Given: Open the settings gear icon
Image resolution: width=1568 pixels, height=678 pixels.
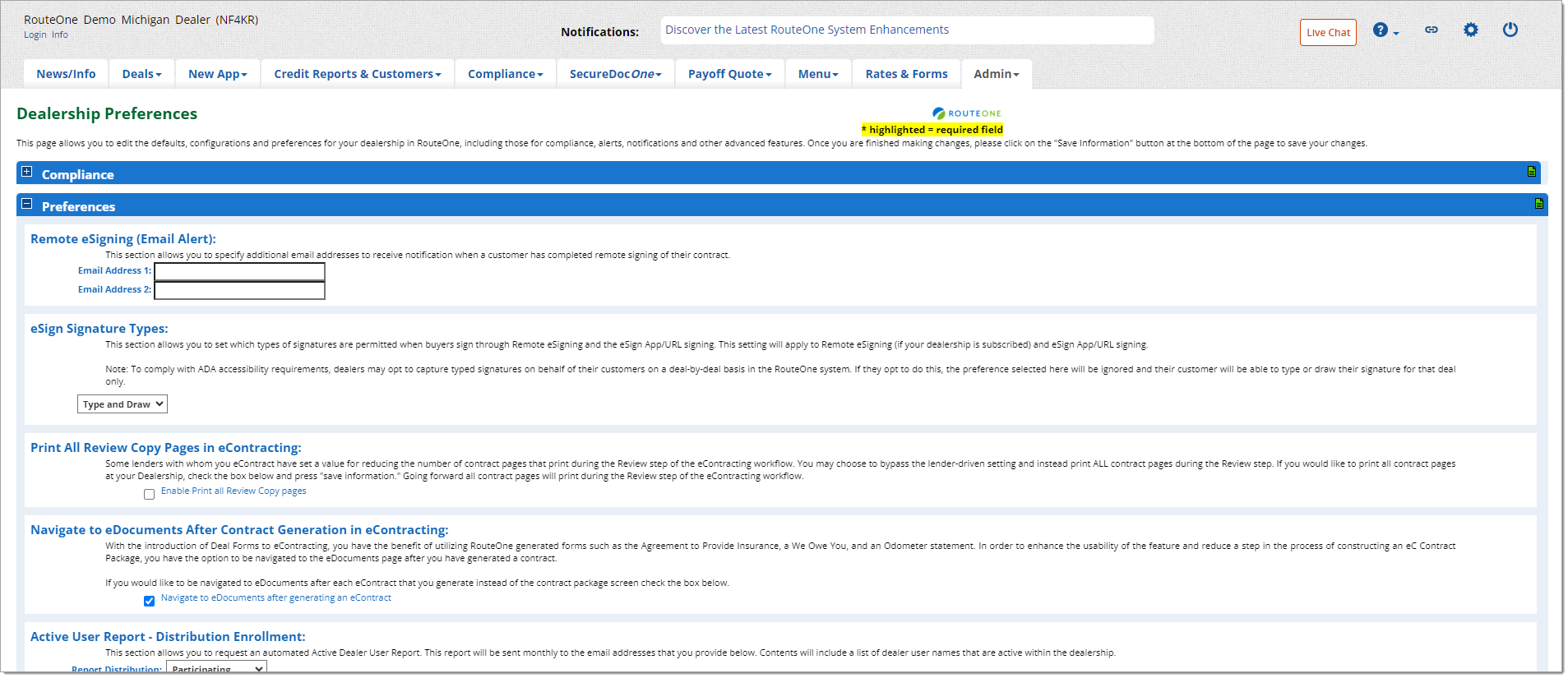Looking at the screenshot, I should point(1471,30).
